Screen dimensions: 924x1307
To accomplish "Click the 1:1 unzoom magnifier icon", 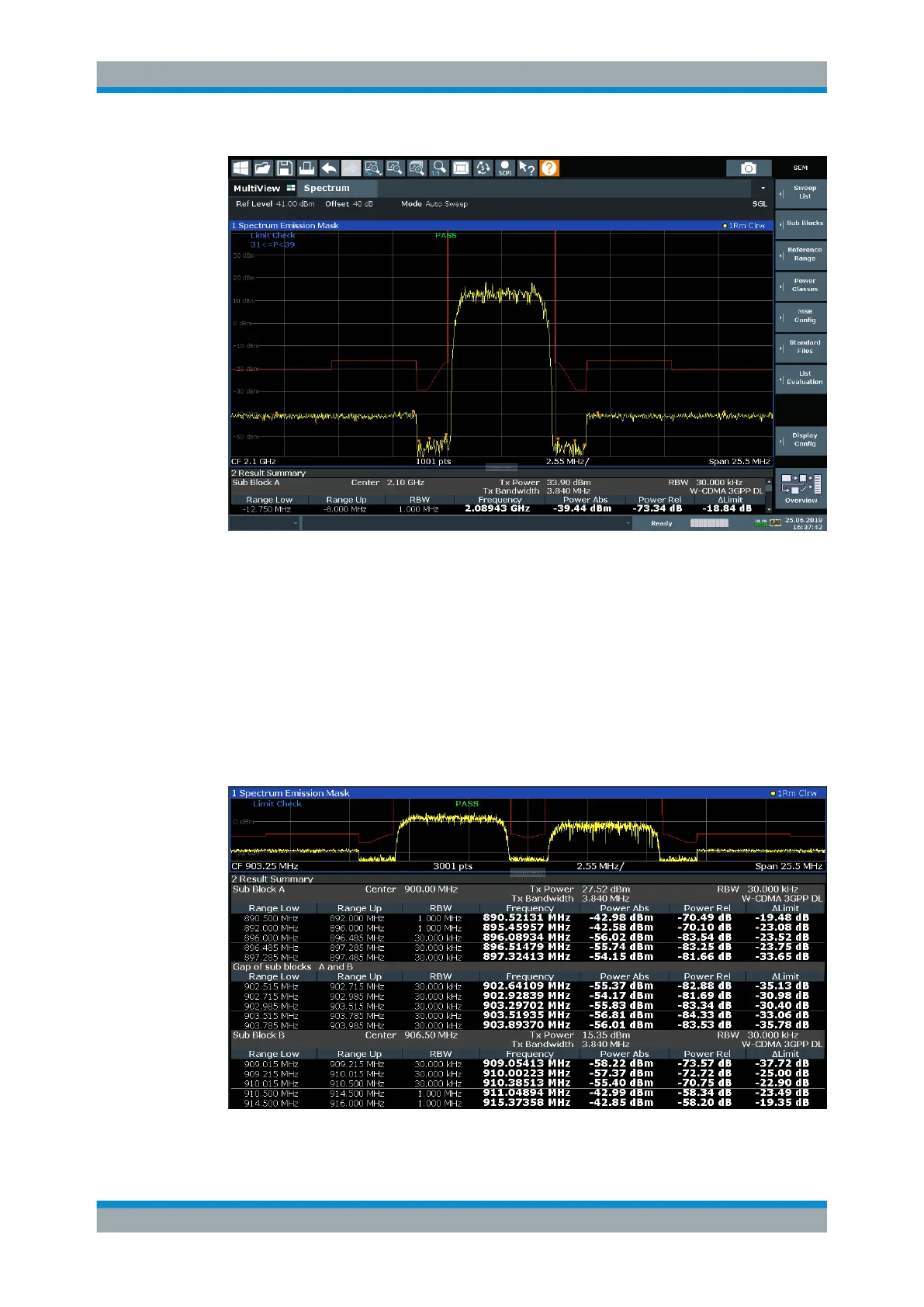I will (439, 168).
